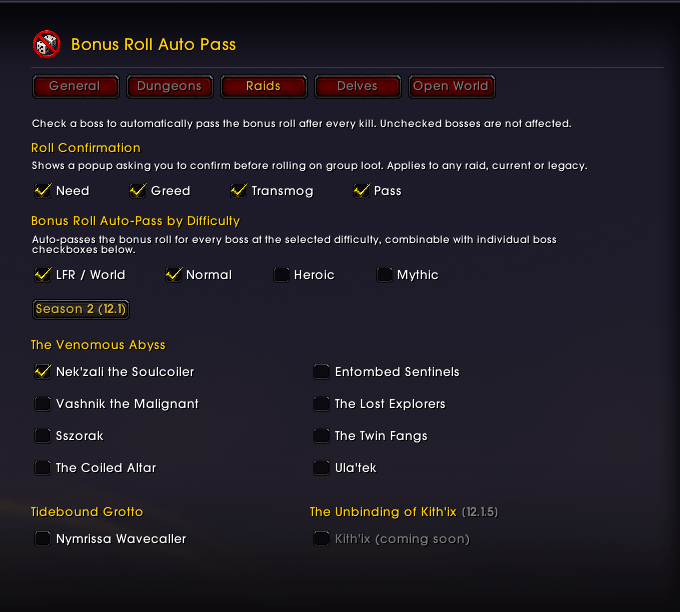Viewport: 680px width, 612px height.
Task: Disable LFR / World difficulty auto-pass
Action: (x=42, y=275)
